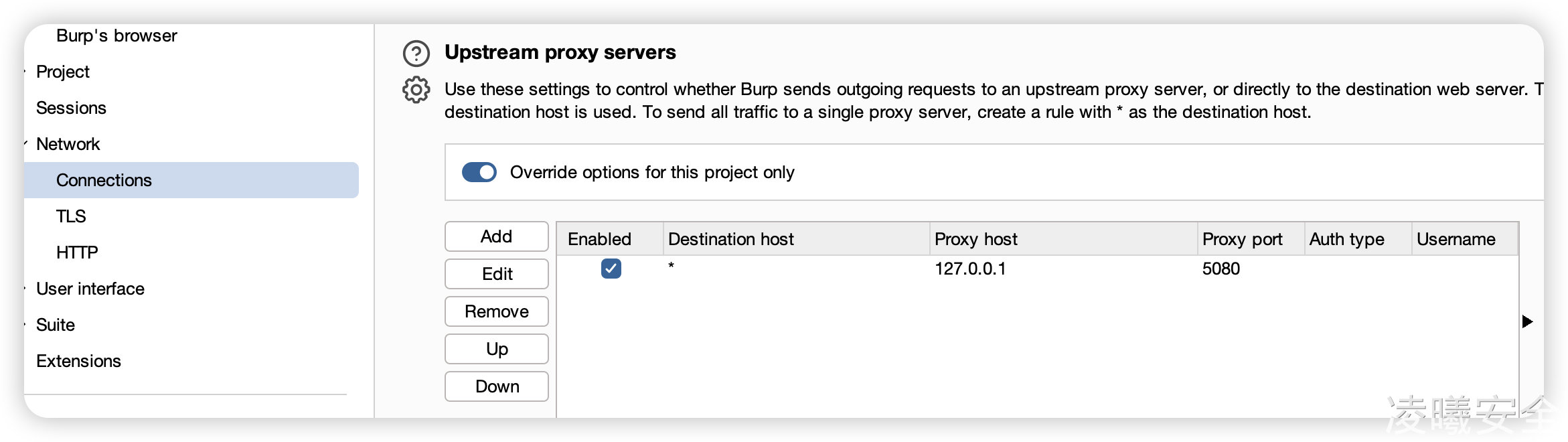The width and height of the screenshot is (1568, 442).
Task: Click the help question mark icon
Action: tap(416, 54)
